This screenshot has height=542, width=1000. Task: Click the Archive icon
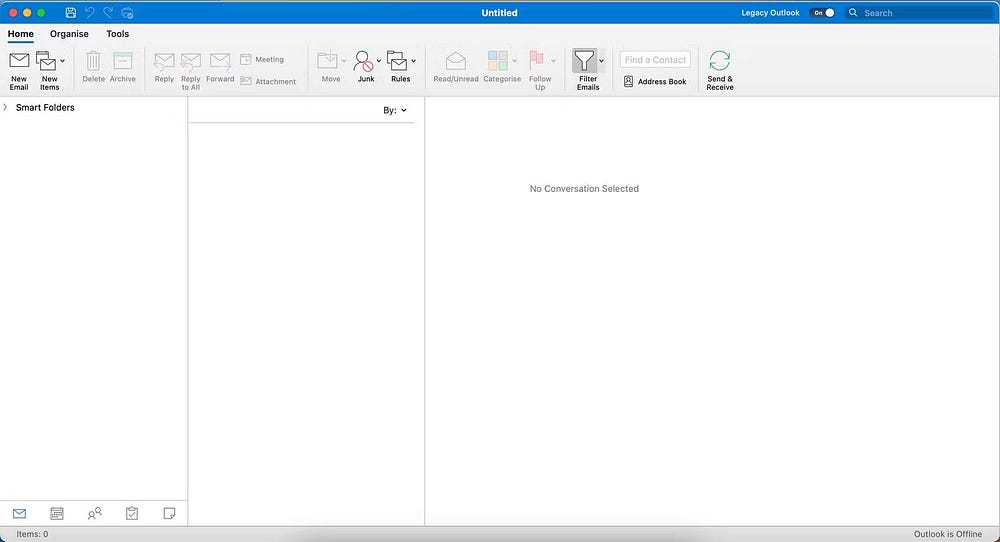point(122,61)
